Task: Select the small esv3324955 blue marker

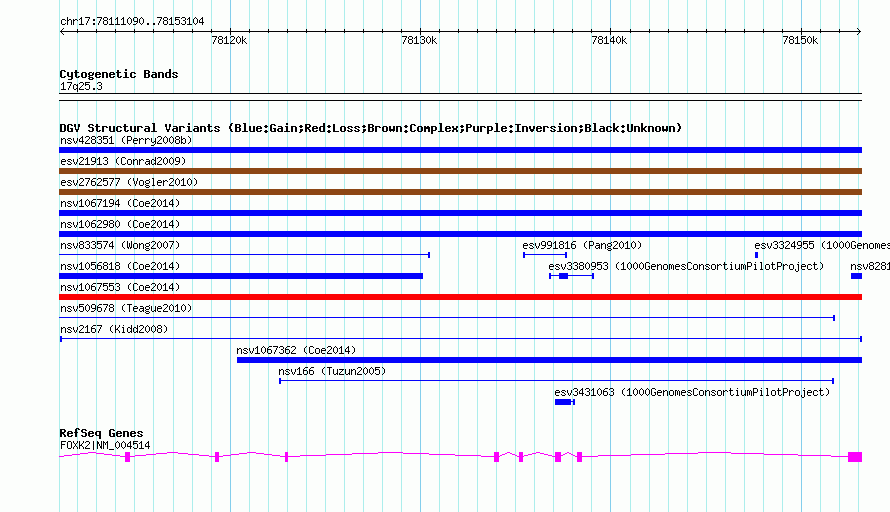Action: [x=756, y=255]
